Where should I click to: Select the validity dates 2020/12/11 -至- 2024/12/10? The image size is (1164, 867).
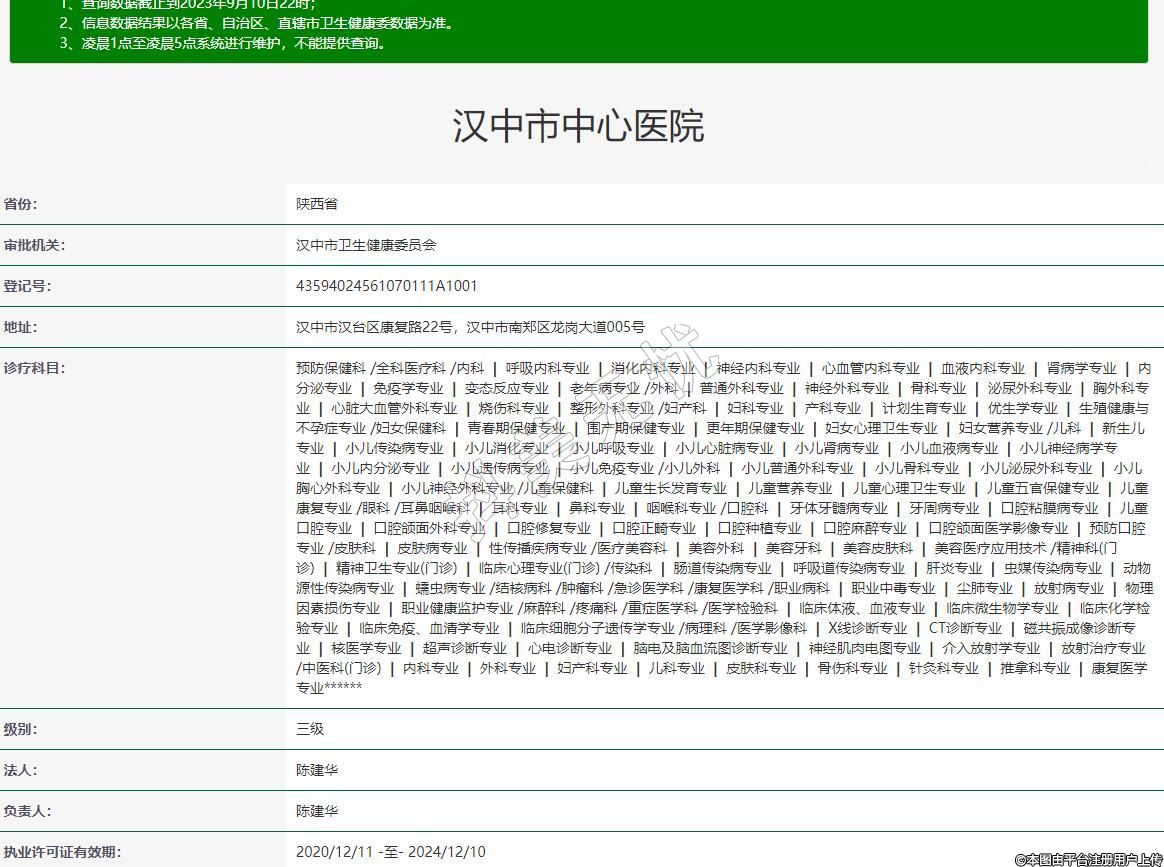(390, 852)
